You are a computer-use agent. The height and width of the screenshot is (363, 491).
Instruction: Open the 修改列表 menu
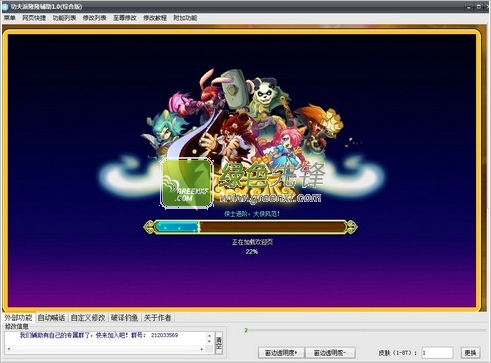[94, 18]
